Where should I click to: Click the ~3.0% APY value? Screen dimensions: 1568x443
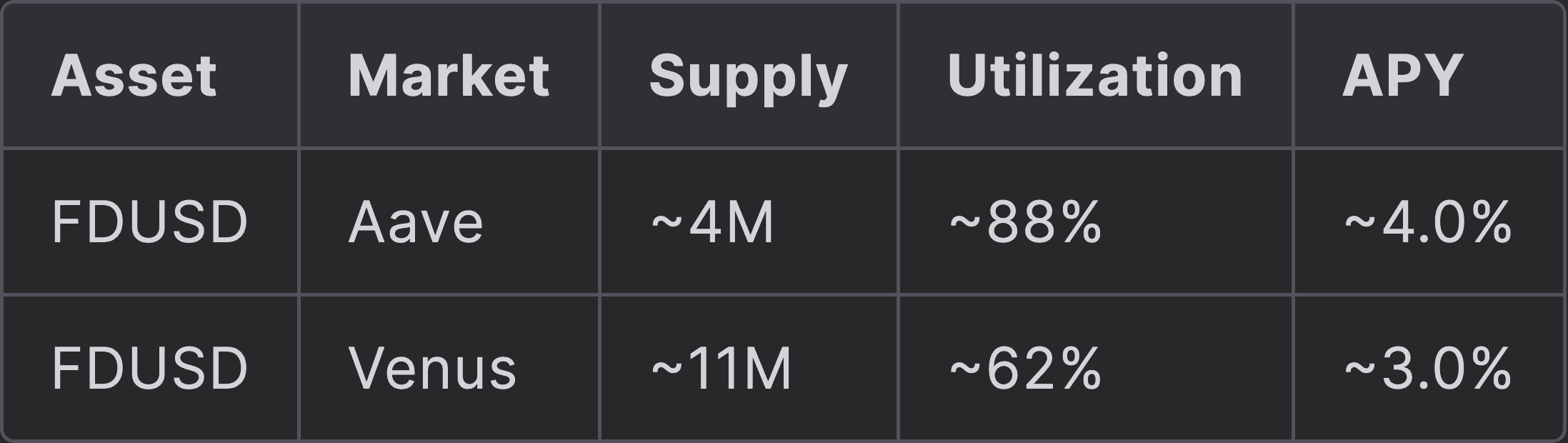(x=1427, y=369)
